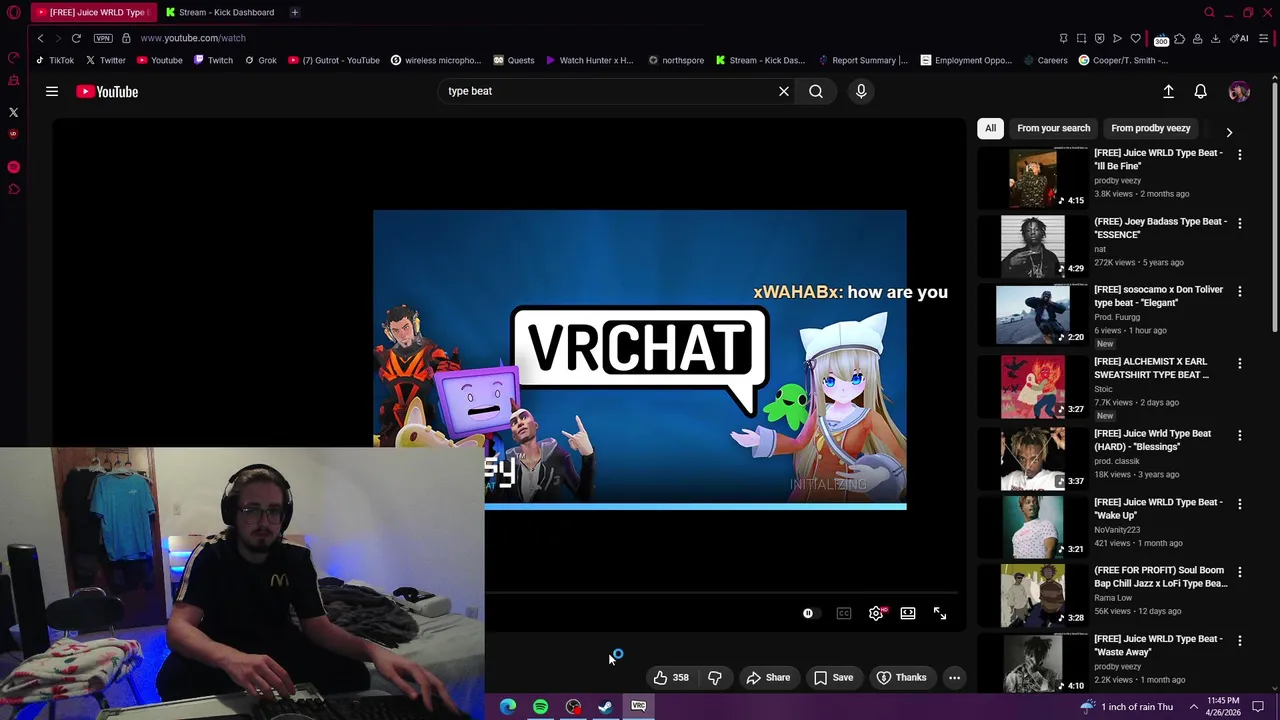Viewport: 1280px width, 720px height.
Task: Open the Watch Hunter x H... bookmark
Action: (589, 60)
